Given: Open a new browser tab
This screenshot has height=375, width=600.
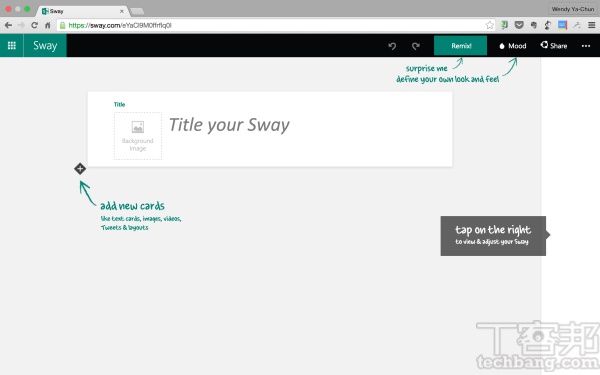Looking at the screenshot, I should point(137,11).
